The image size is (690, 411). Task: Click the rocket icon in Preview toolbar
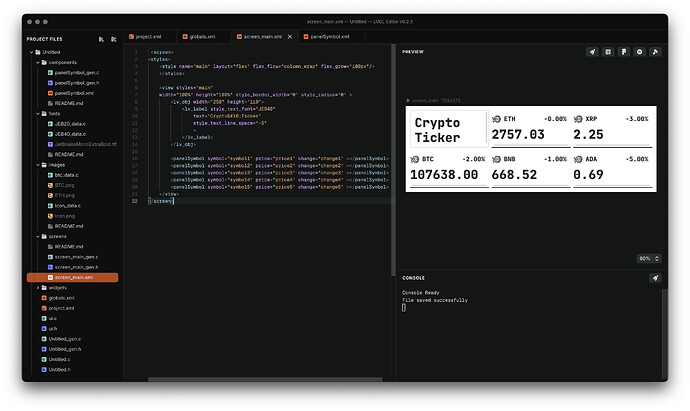[x=592, y=52]
